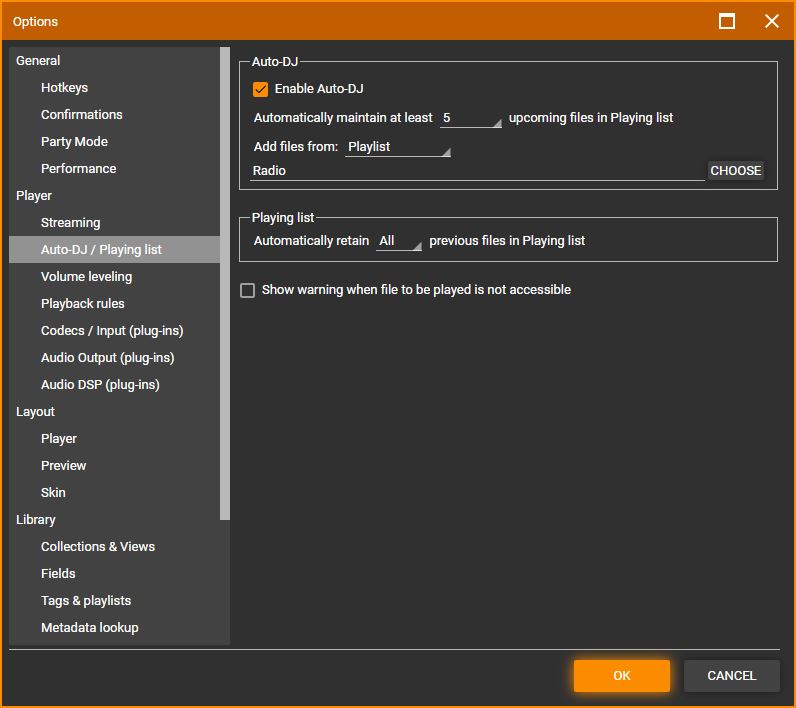Enable warning when file is not accessible
The width and height of the screenshot is (796, 708).
pyautogui.click(x=248, y=290)
